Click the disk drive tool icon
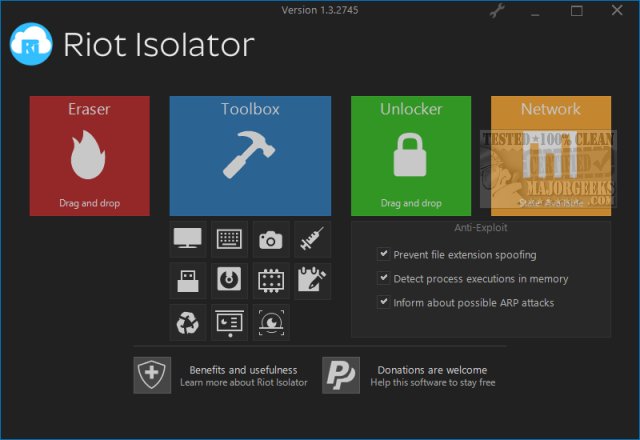640x440 pixels. click(x=229, y=281)
